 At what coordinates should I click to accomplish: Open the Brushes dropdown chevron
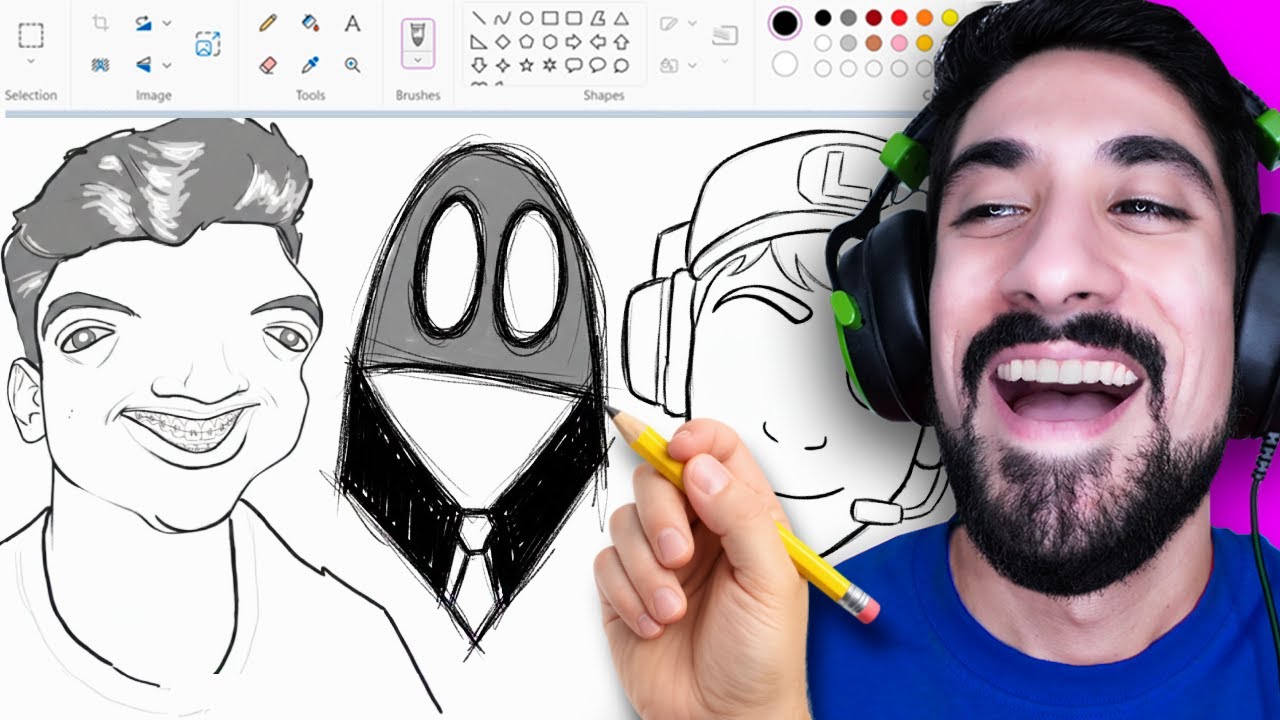click(417, 60)
